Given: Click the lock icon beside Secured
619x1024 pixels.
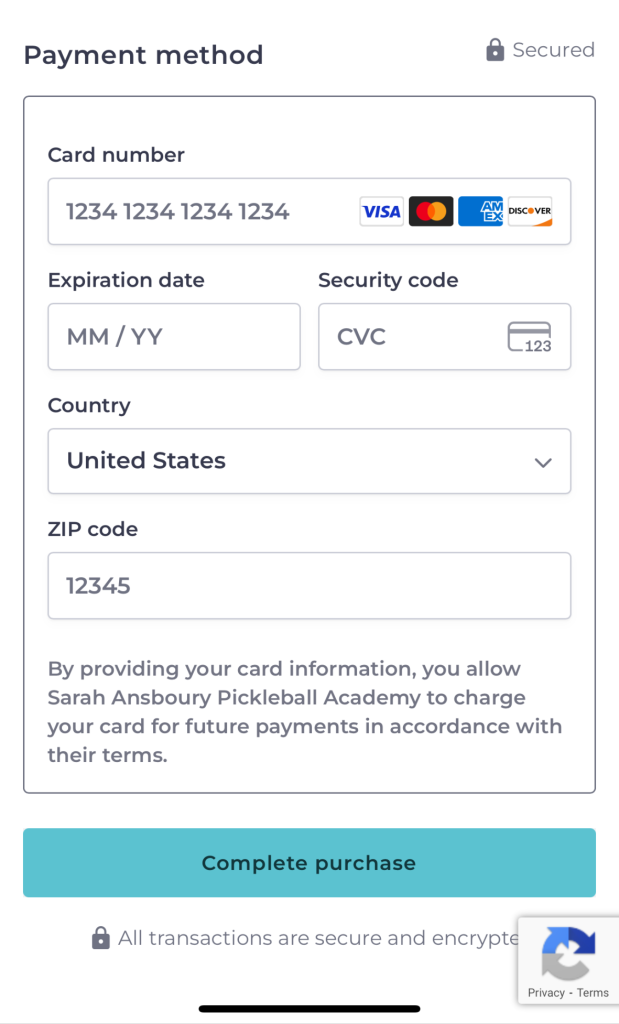Looking at the screenshot, I should tap(496, 50).
